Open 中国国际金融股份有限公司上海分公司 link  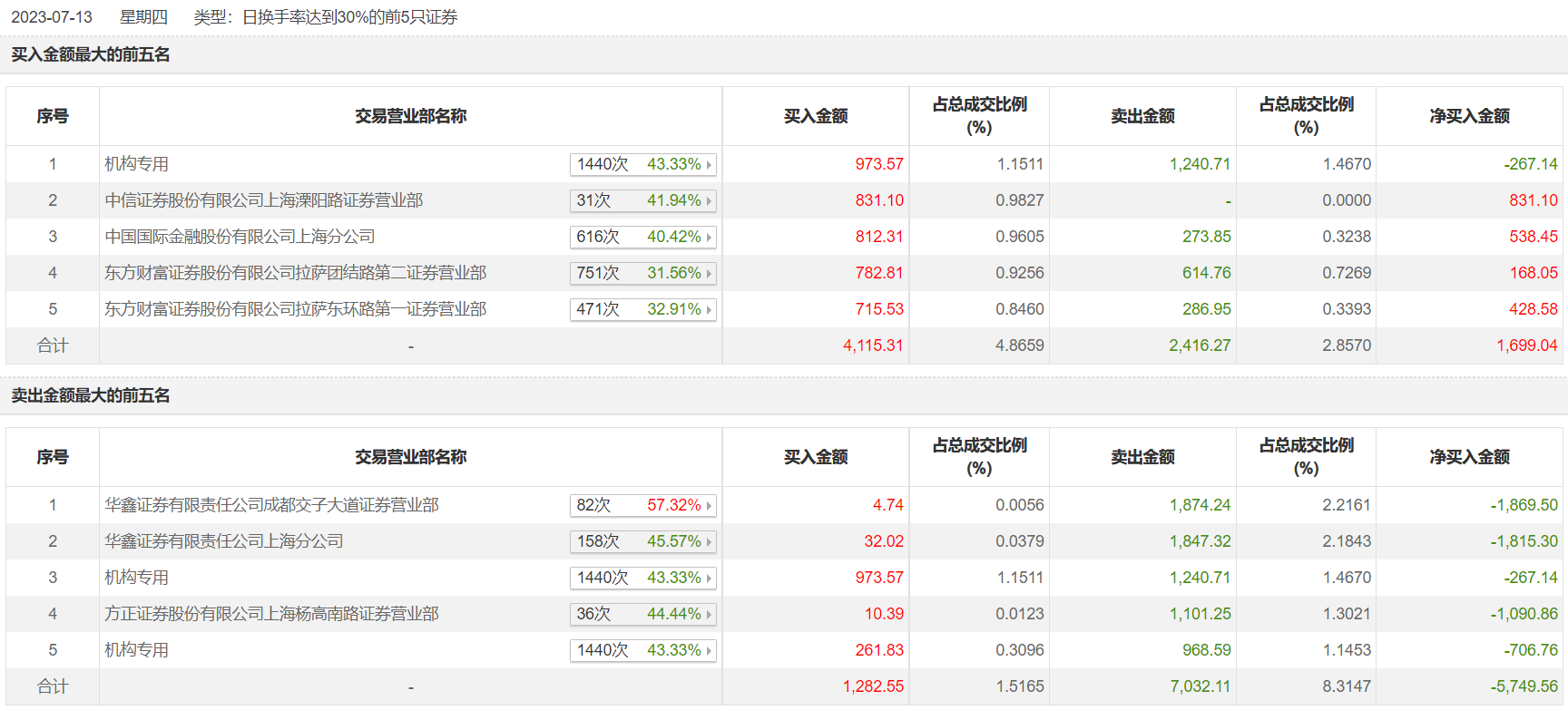pos(240,237)
